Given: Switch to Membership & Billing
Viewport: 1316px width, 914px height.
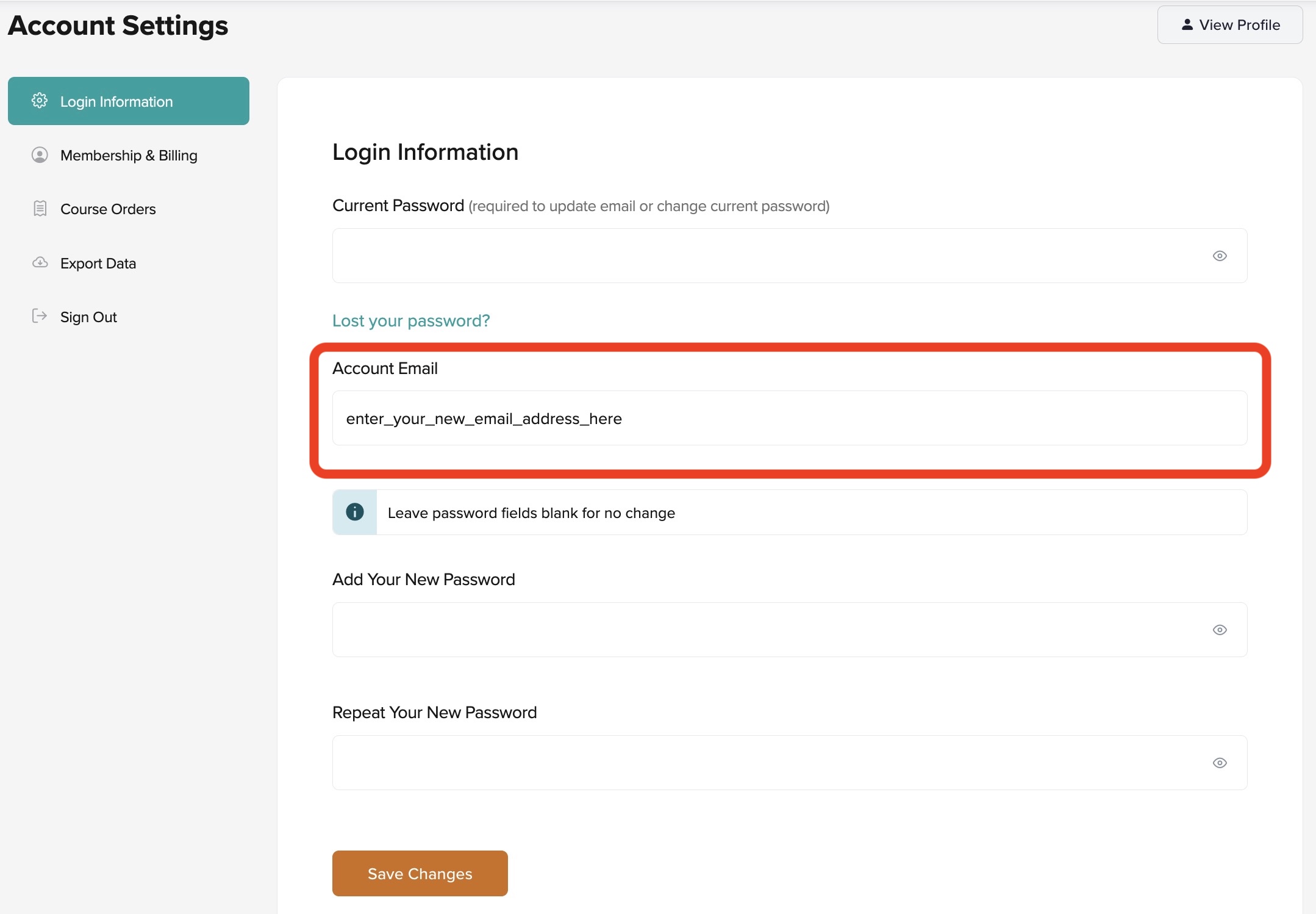Looking at the screenshot, I should point(129,156).
